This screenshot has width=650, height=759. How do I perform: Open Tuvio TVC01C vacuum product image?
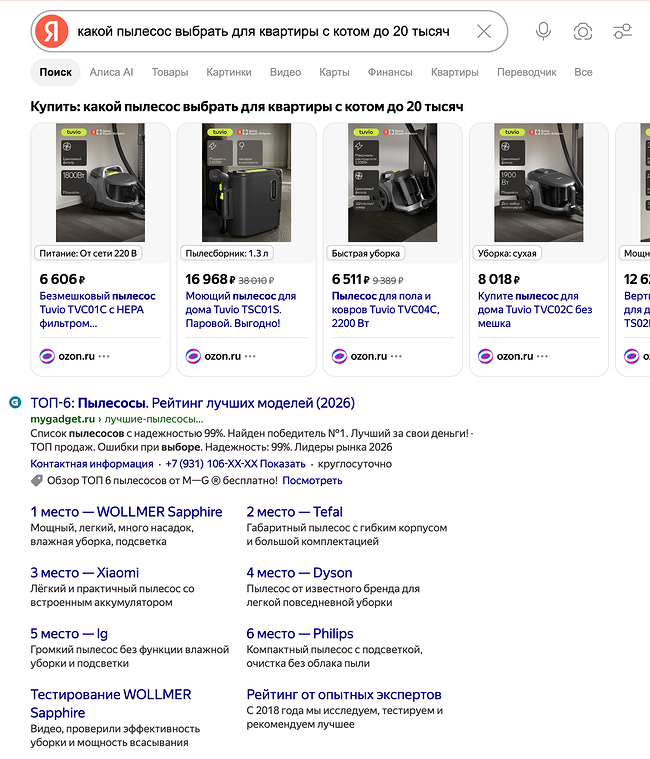pos(100,182)
